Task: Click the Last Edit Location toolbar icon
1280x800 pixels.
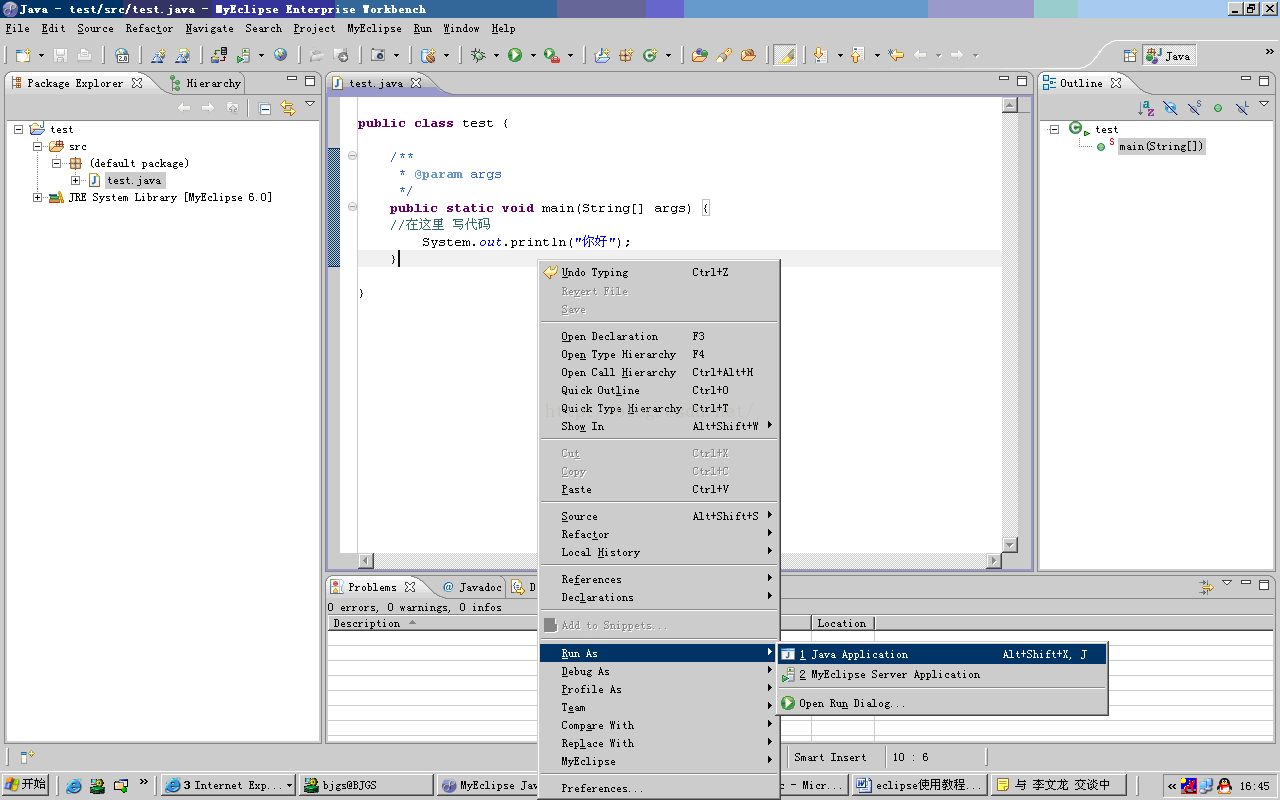Action: point(896,55)
